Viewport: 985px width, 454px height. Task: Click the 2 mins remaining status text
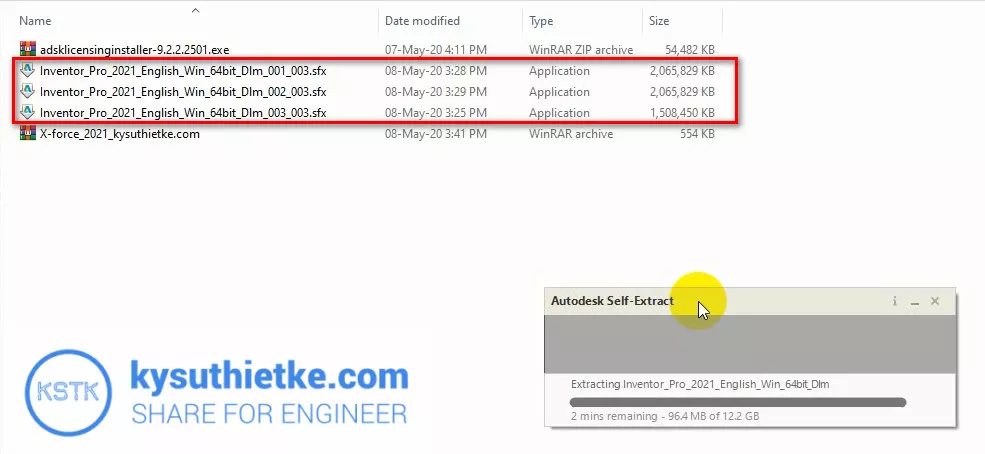click(665, 416)
